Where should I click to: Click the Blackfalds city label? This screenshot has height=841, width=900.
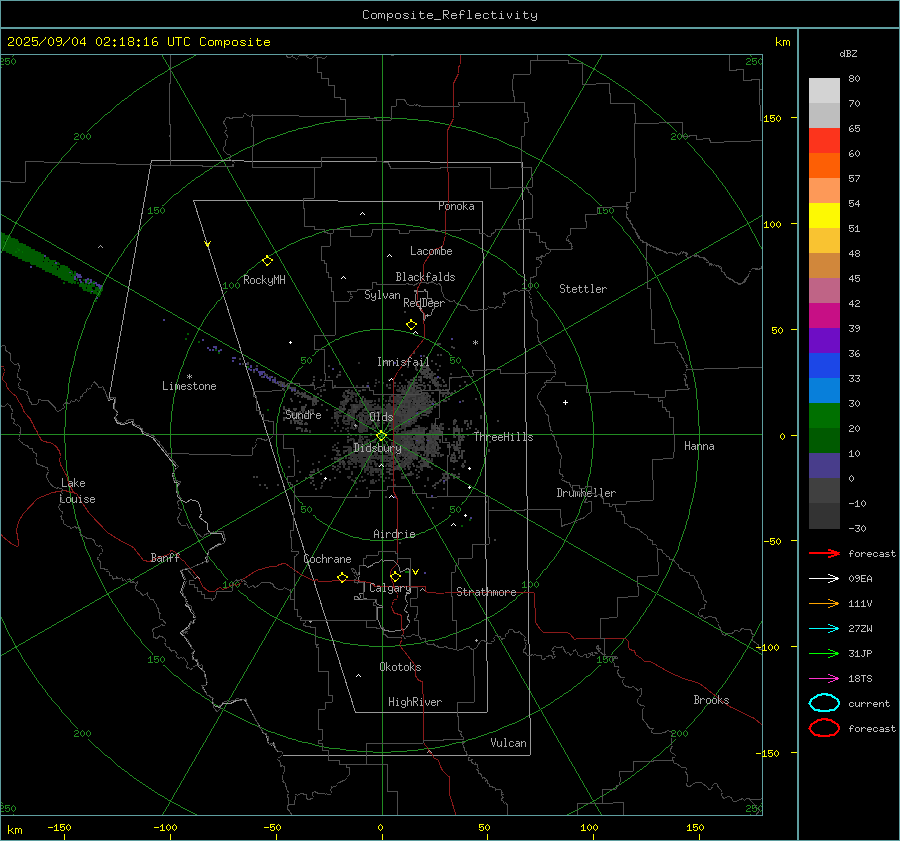[425, 277]
